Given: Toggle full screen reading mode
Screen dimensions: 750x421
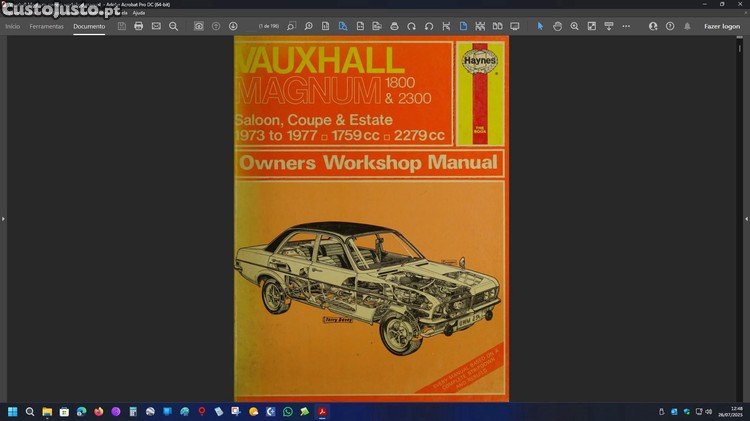Looking at the screenshot, I should pos(515,26).
